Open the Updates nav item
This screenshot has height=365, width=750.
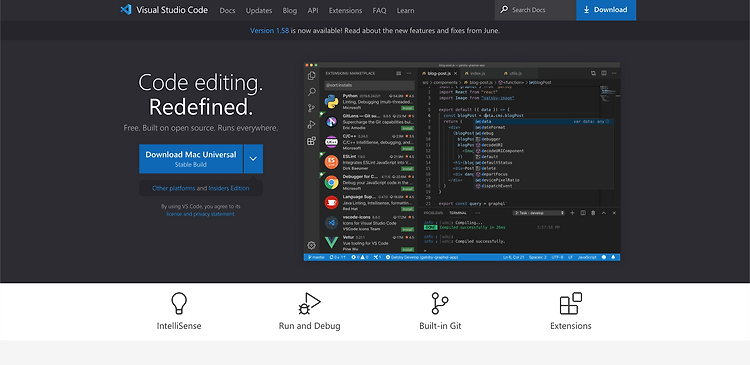[x=259, y=11]
